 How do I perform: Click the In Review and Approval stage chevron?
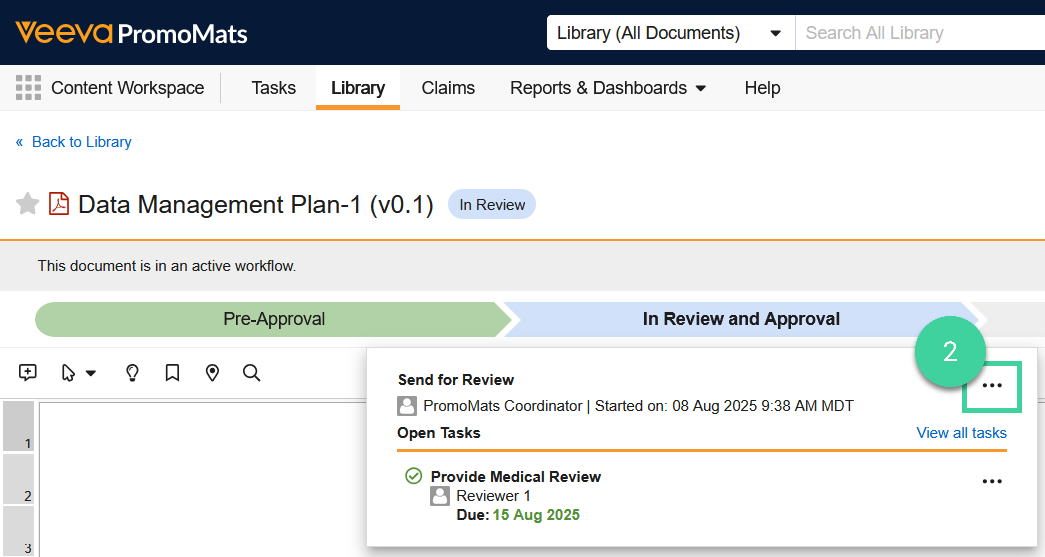click(x=740, y=320)
